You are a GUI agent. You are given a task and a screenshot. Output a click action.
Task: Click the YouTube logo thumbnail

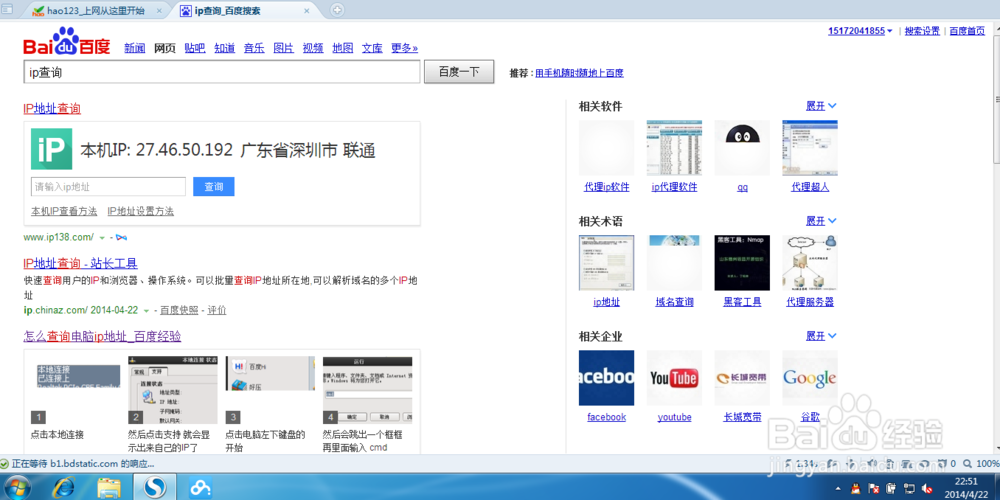click(674, 378)
